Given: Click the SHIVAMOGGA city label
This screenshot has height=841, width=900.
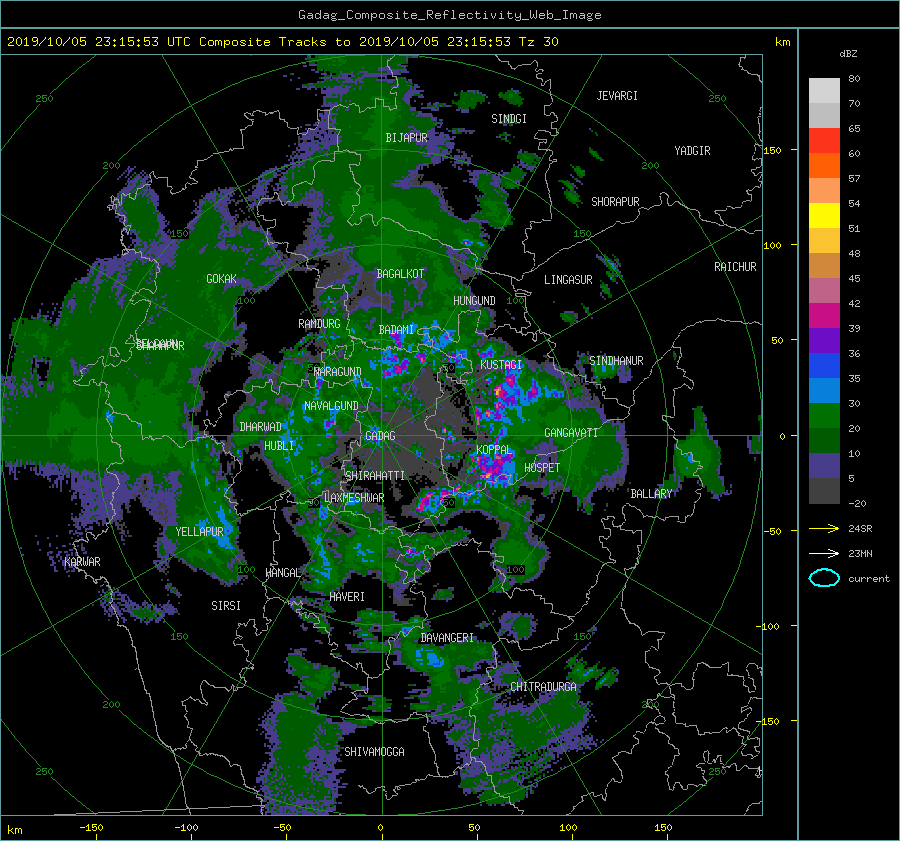Looking at the screenshot, I should pyautogui.click(x=374, y=751).
